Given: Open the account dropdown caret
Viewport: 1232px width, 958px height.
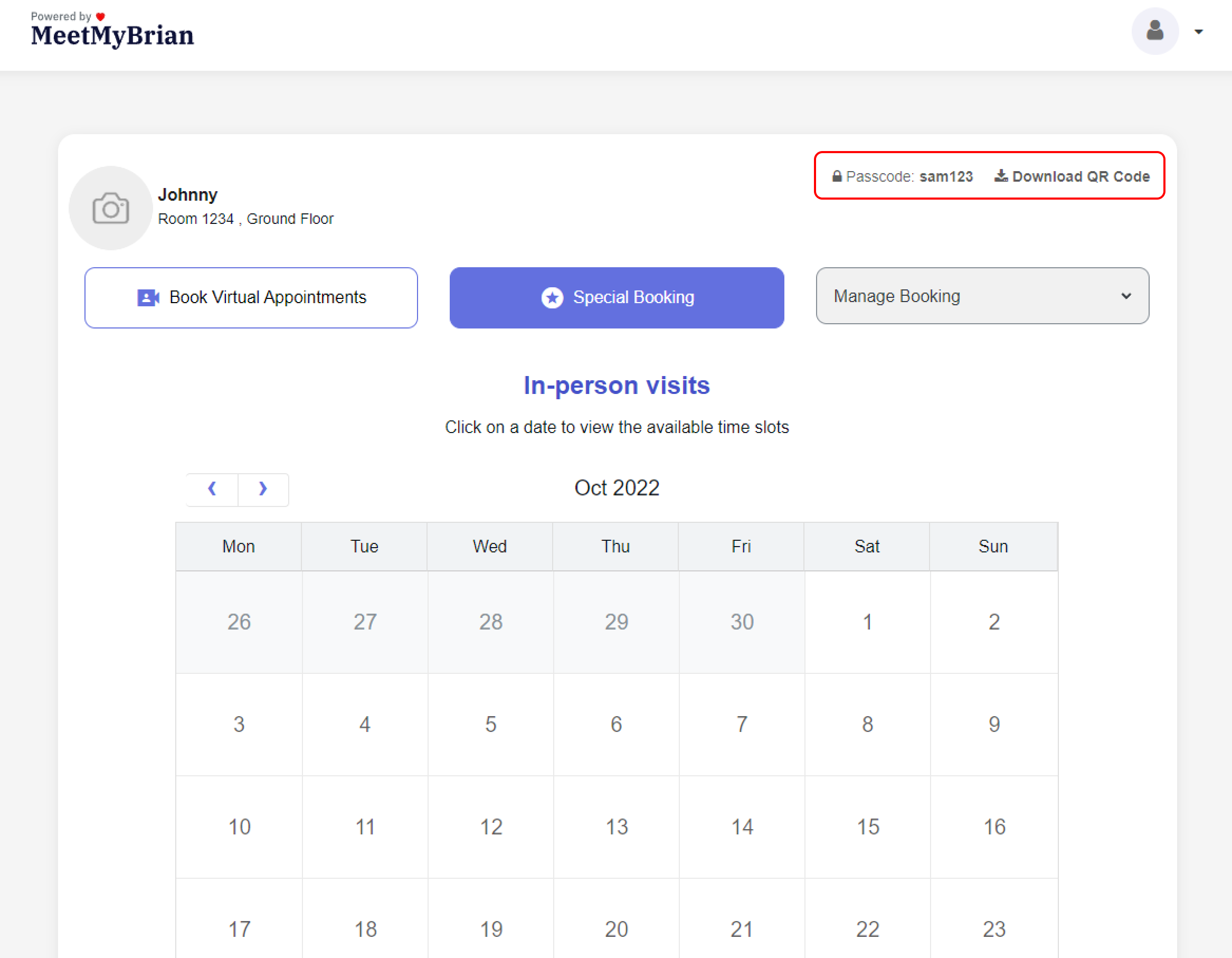Looking at the screenshot, I should pos(1199,32).
